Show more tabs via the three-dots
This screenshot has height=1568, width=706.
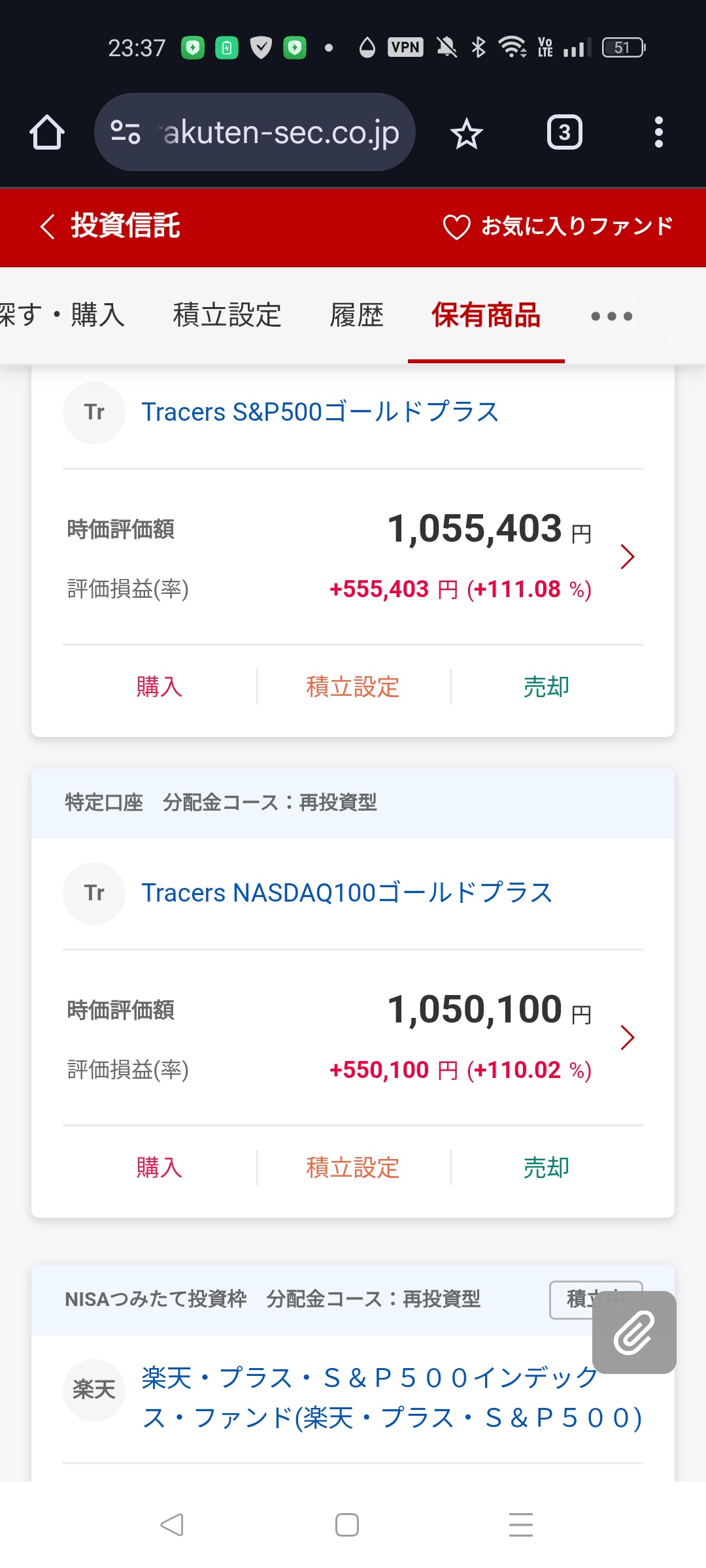611,316
